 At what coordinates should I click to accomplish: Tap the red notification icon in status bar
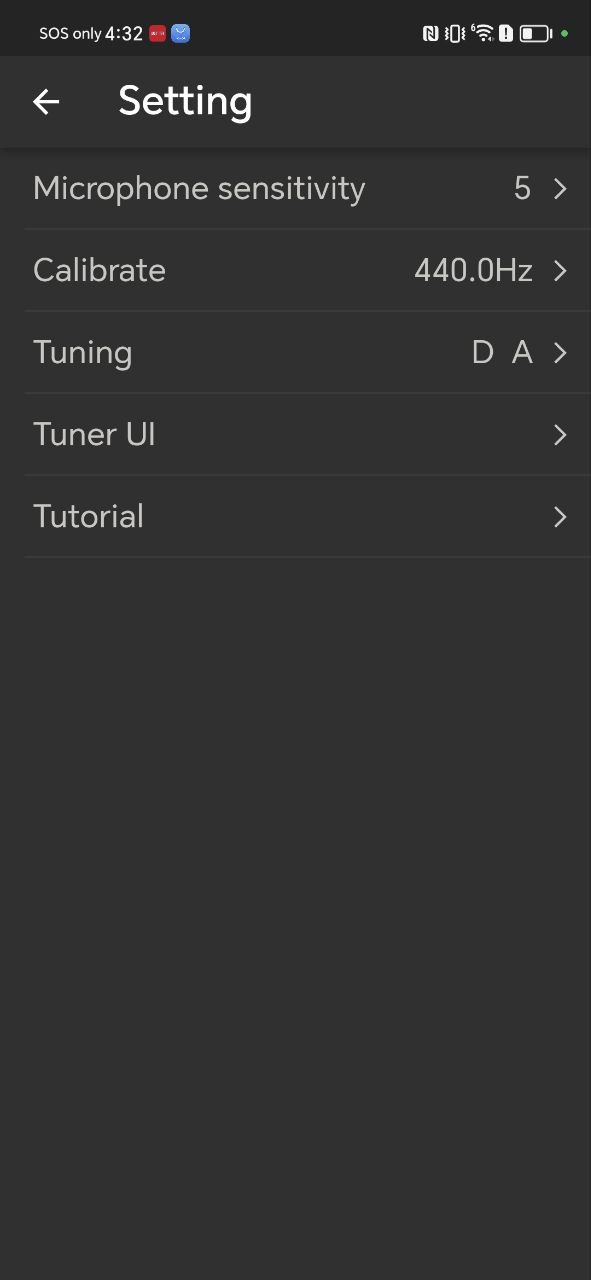pyautogui.click(x=157, y=33)
